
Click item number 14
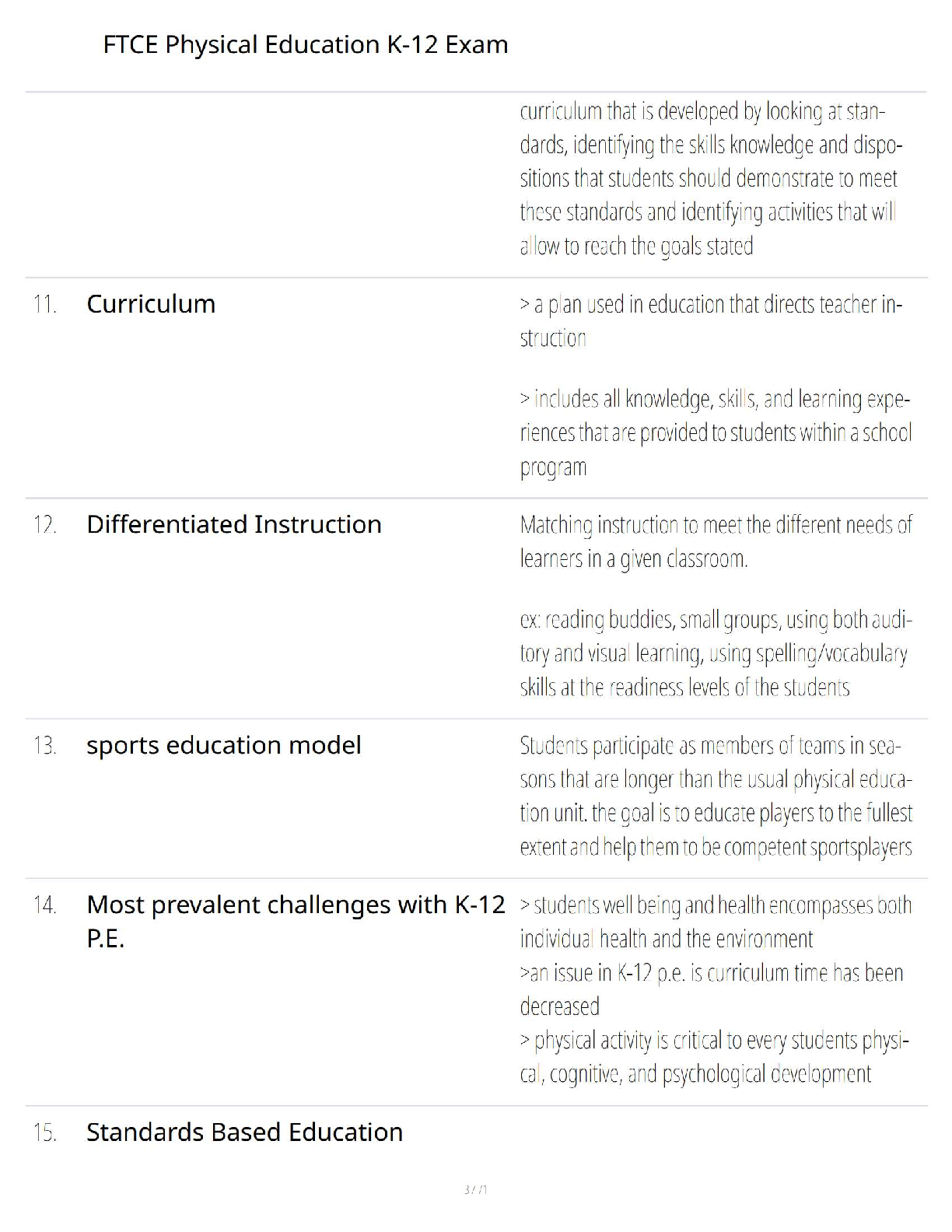click(x=45, y=905)
